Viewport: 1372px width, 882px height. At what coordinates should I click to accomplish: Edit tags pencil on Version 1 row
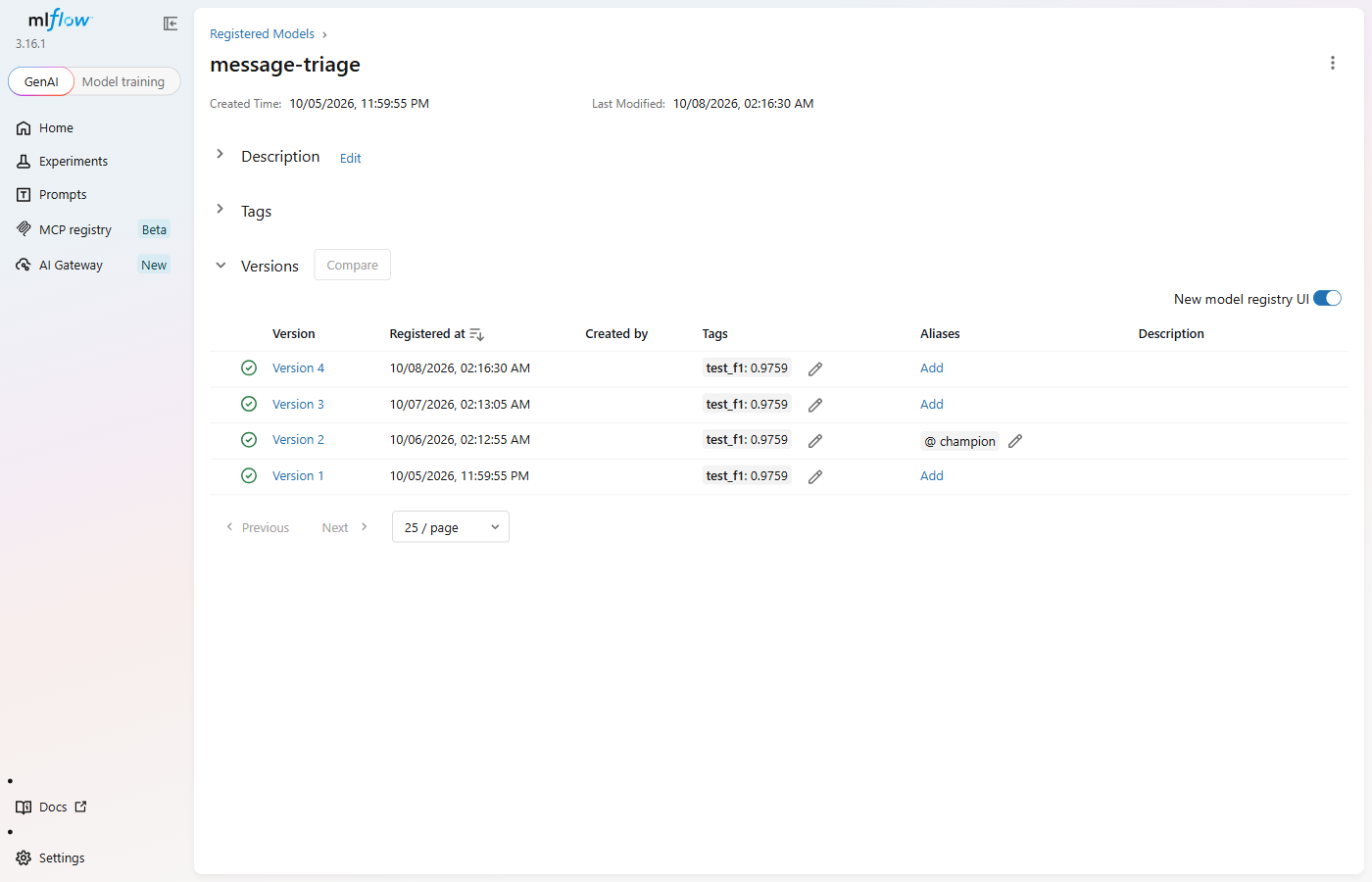coord(815,477)
